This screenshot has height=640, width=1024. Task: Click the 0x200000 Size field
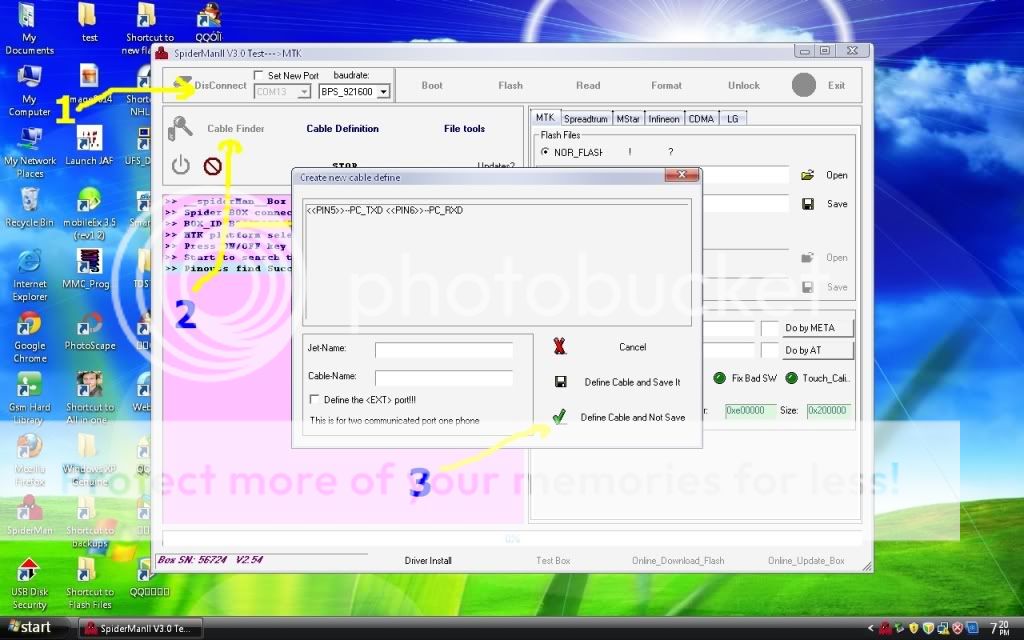click(x=828, y=411)
